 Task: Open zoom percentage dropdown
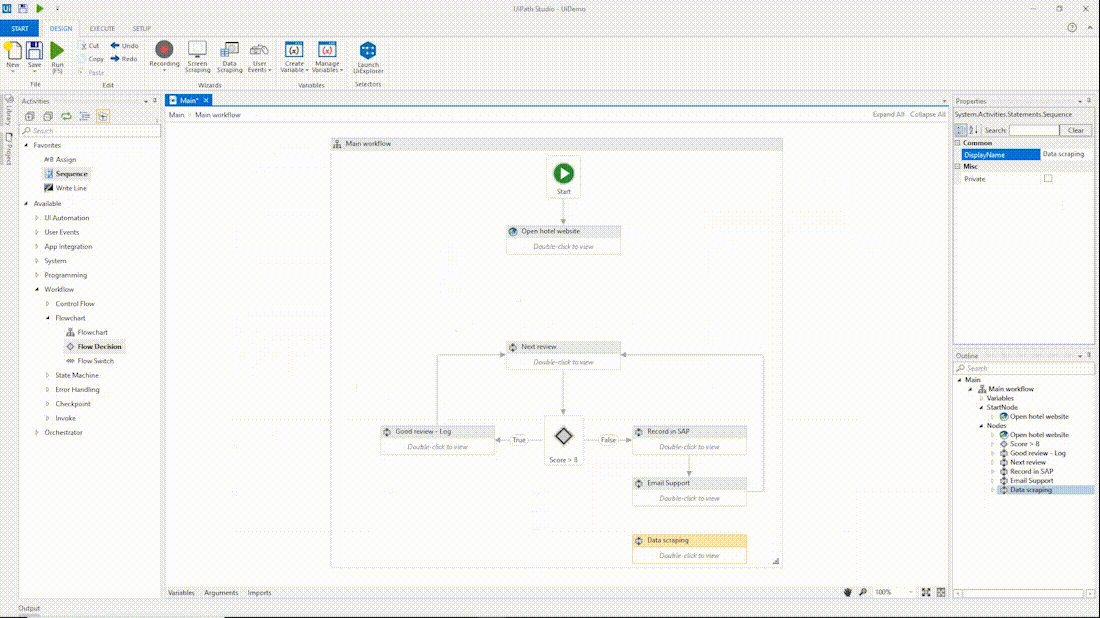click(911, 592)
